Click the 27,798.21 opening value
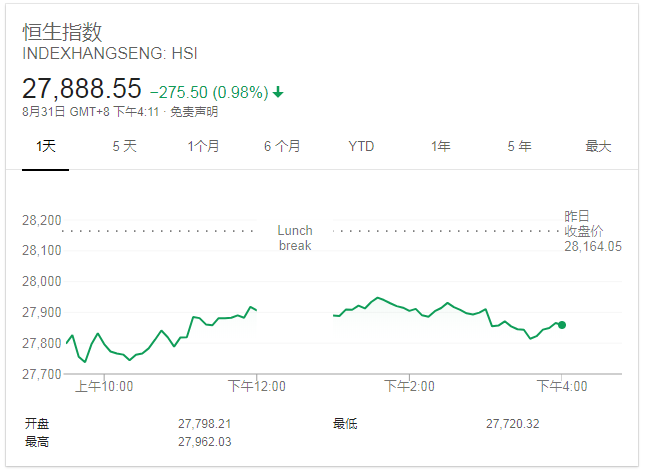The height and width of the screenshot is (473, 647). tap(205, 424)
